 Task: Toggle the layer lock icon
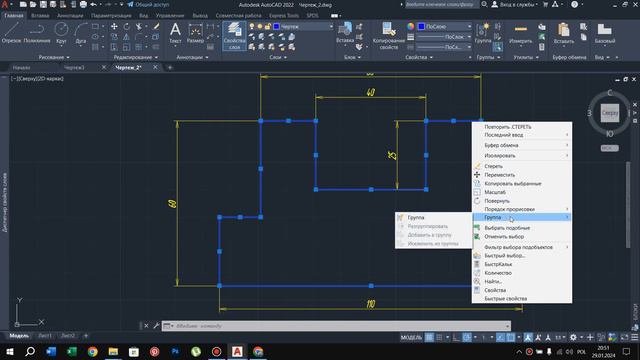pyautogui.click(x=267, y=27)
